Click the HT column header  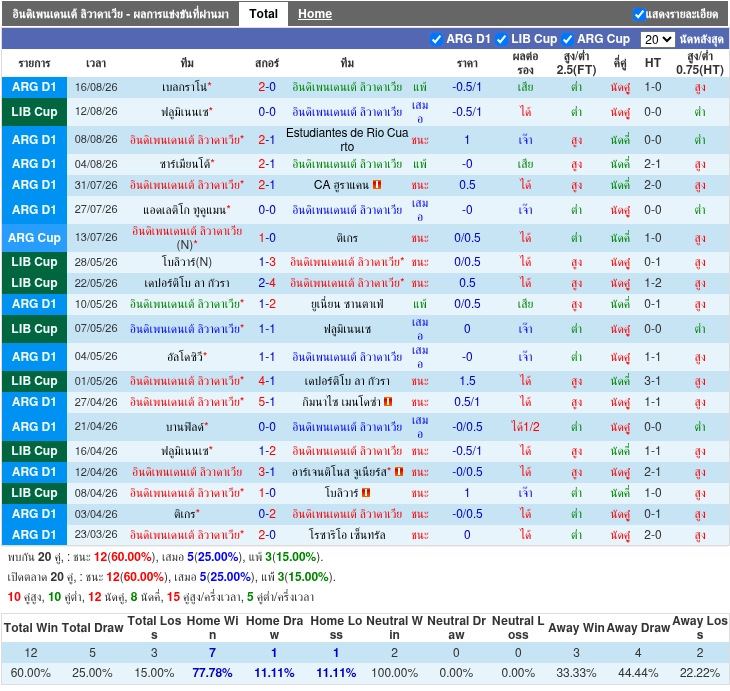tap(652, 63)
